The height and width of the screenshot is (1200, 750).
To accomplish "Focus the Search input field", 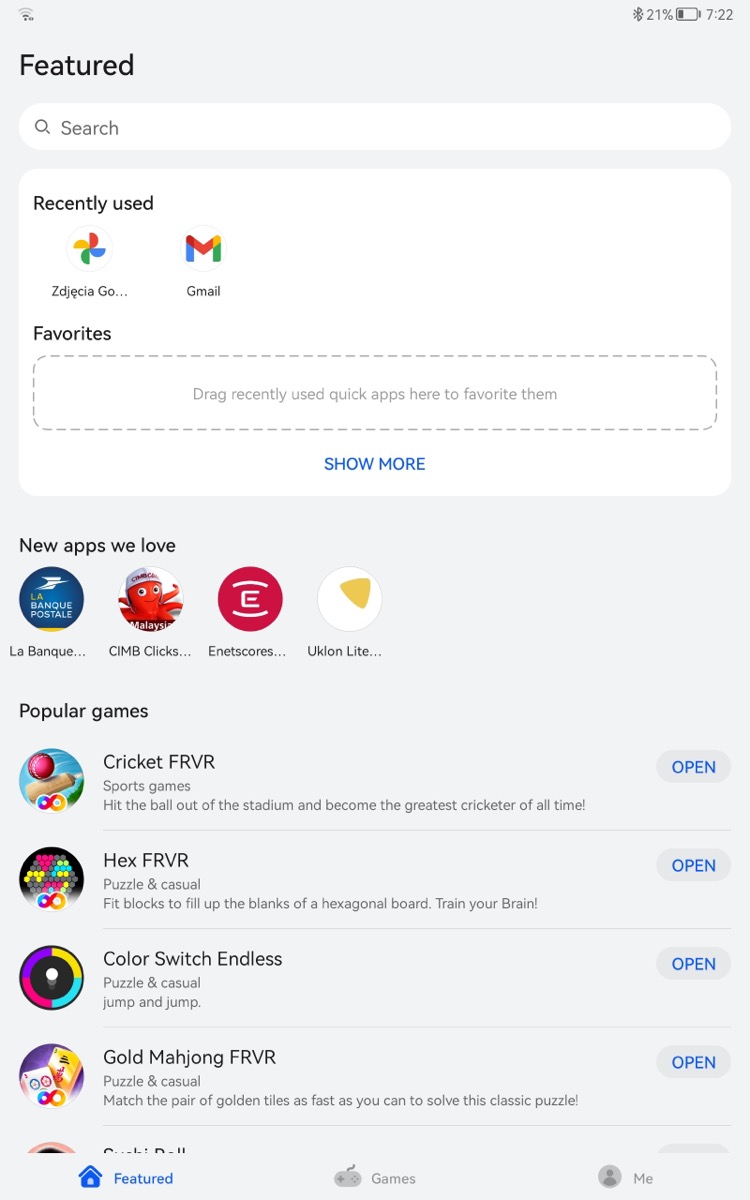I will (x=375, y=127).
